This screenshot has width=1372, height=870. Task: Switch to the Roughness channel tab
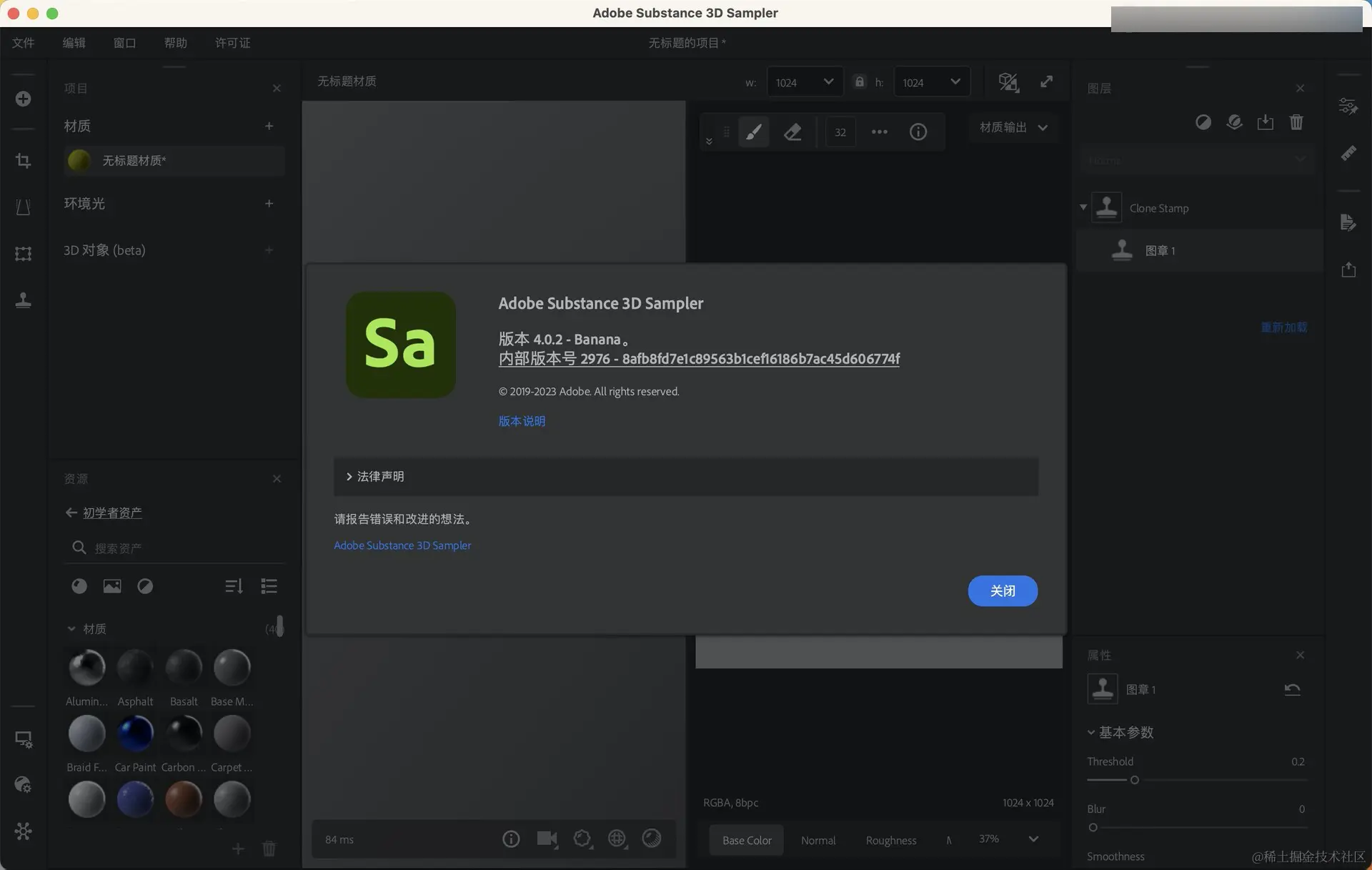pos(890,840)
